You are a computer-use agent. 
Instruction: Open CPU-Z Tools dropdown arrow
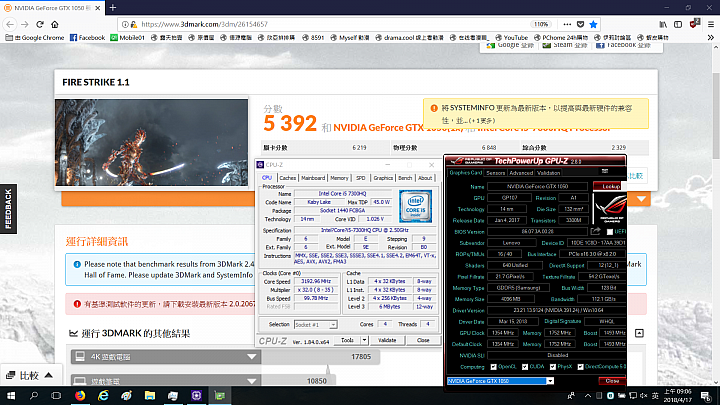[364, 340]
